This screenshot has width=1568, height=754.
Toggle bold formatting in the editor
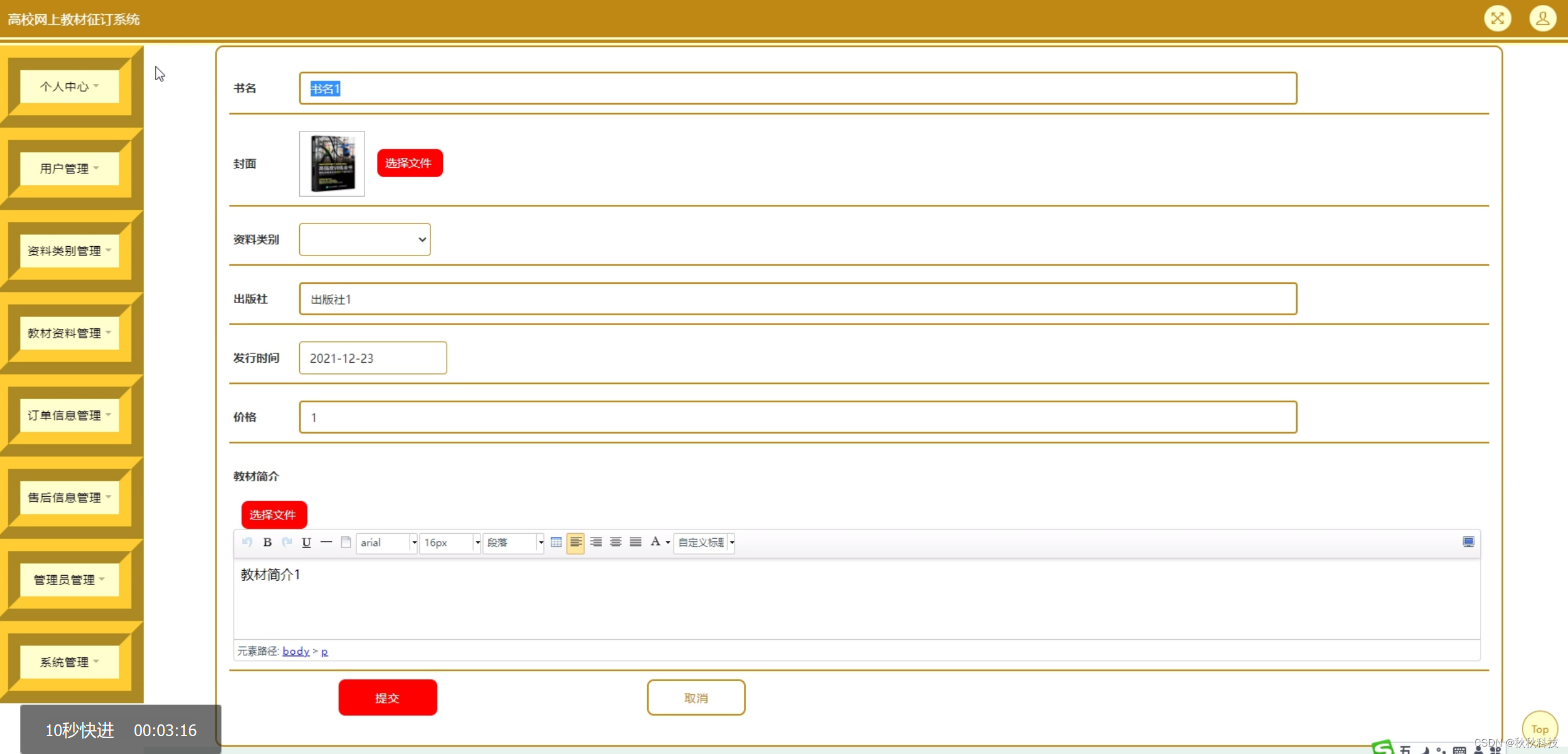click(267, 542)
